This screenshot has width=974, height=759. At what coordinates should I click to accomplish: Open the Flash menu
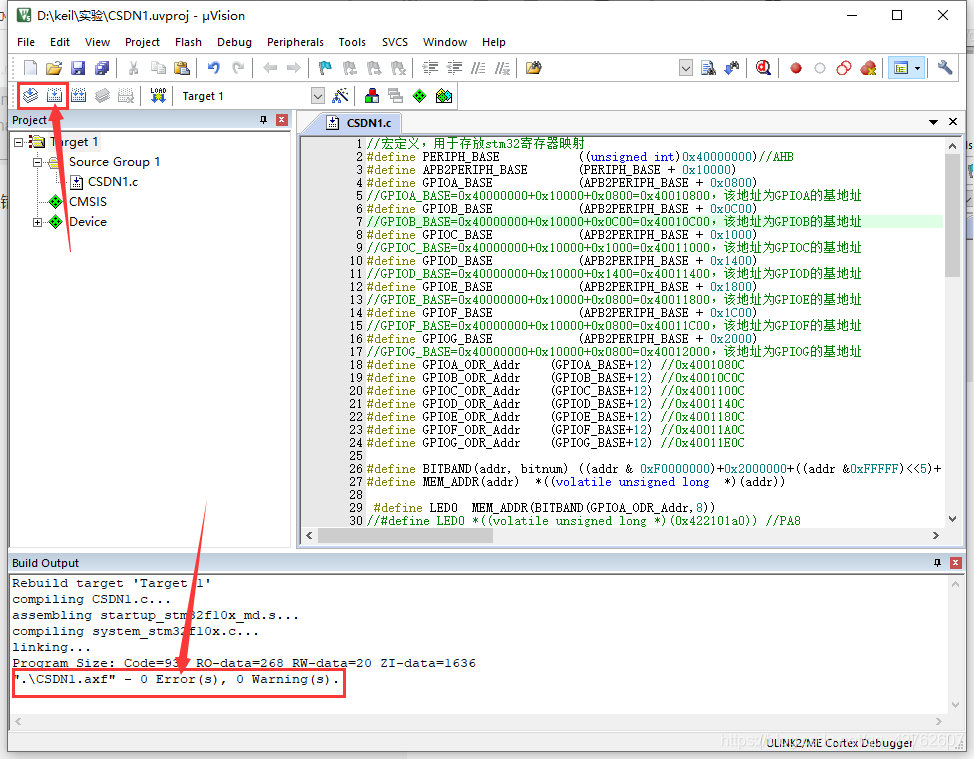pos(188,42)
